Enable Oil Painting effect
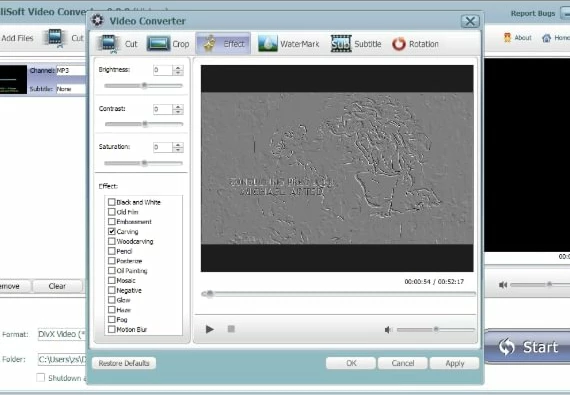The width and height of the screenshot is (570, 395). 112,271
